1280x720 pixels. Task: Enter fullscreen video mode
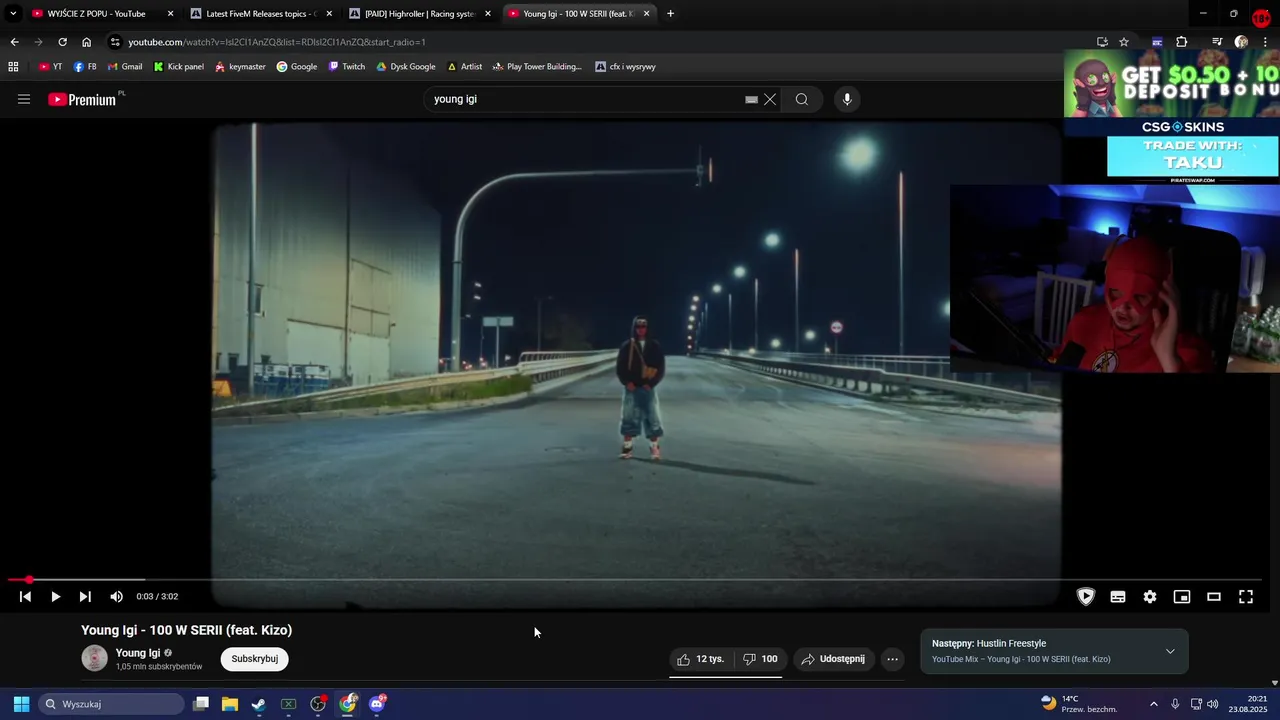(x=1246, y=597)
